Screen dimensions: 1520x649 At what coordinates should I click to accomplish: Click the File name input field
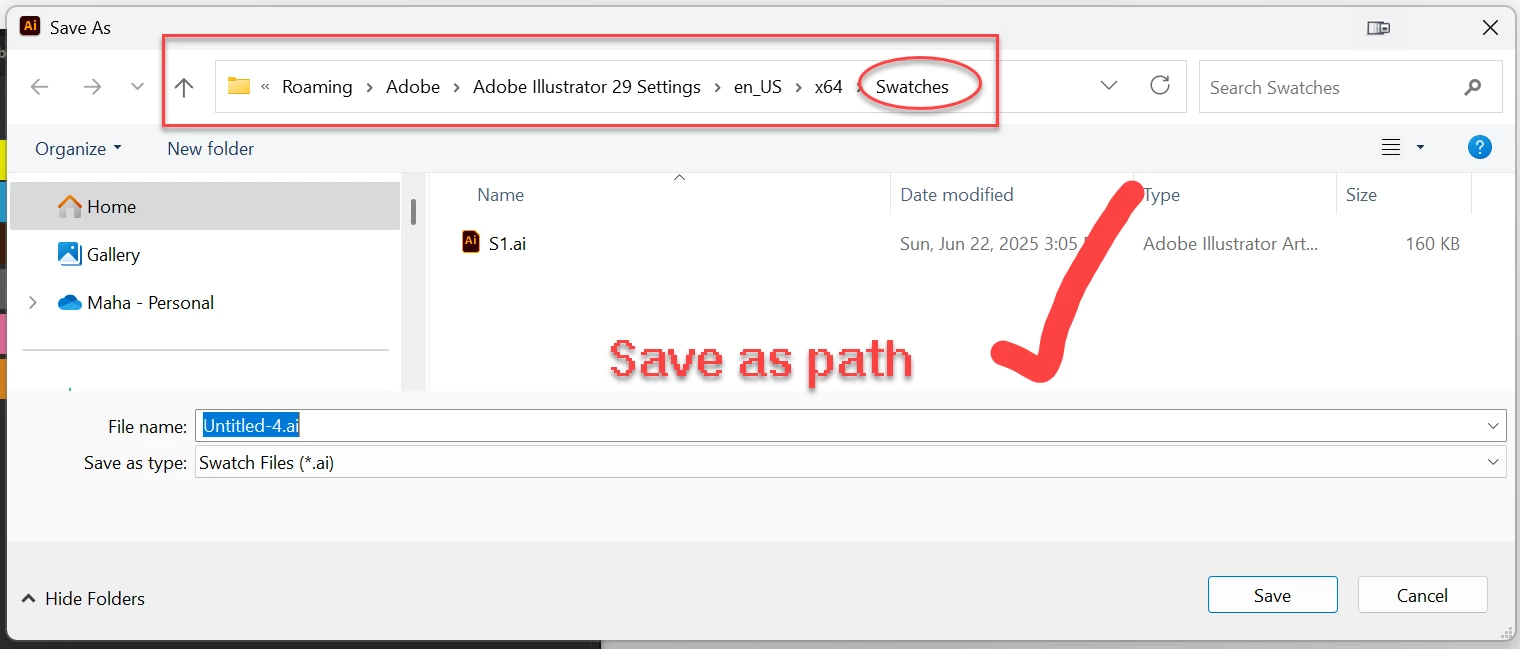click(850, 426)
